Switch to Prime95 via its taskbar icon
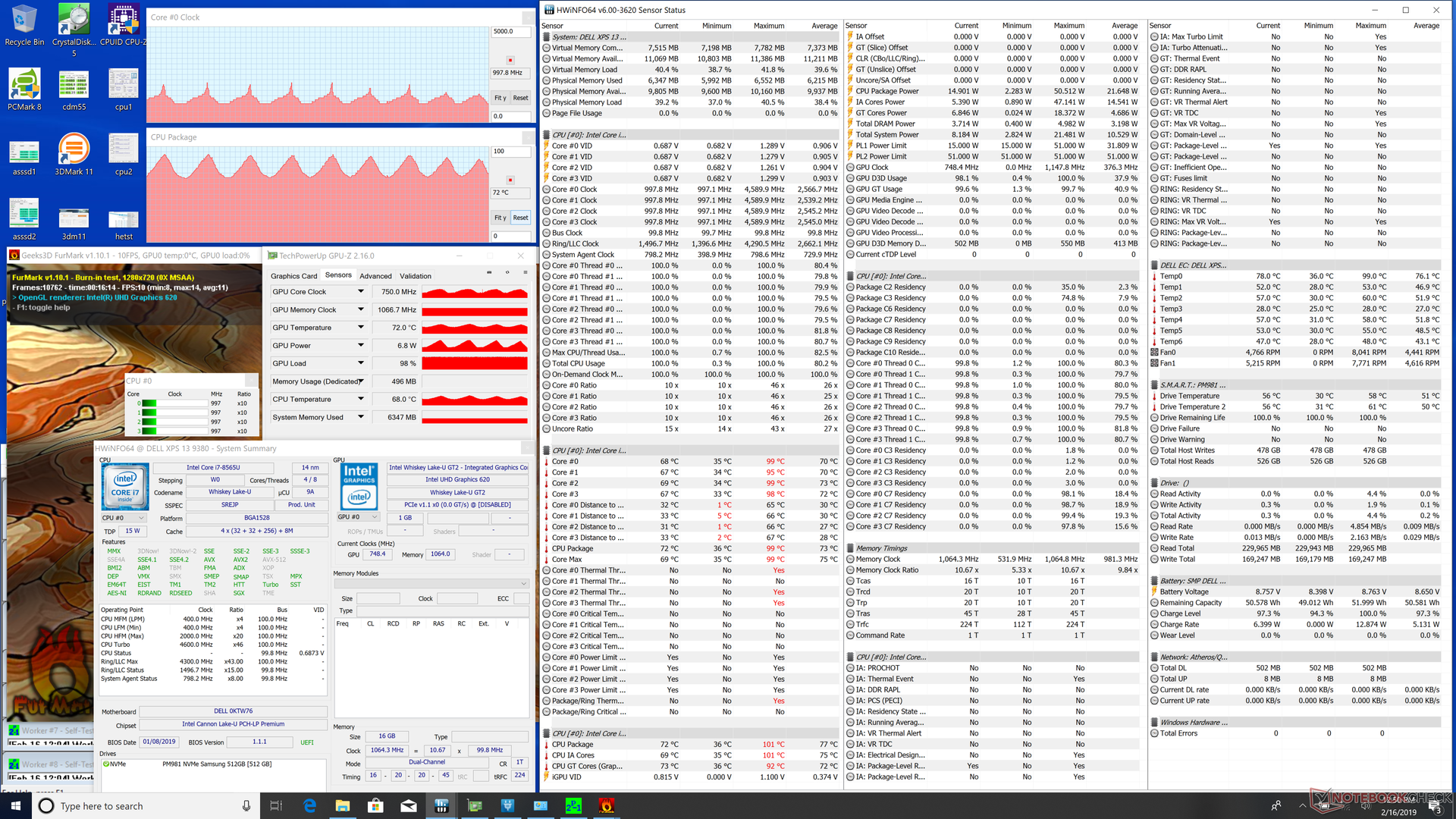 point(573,805)
